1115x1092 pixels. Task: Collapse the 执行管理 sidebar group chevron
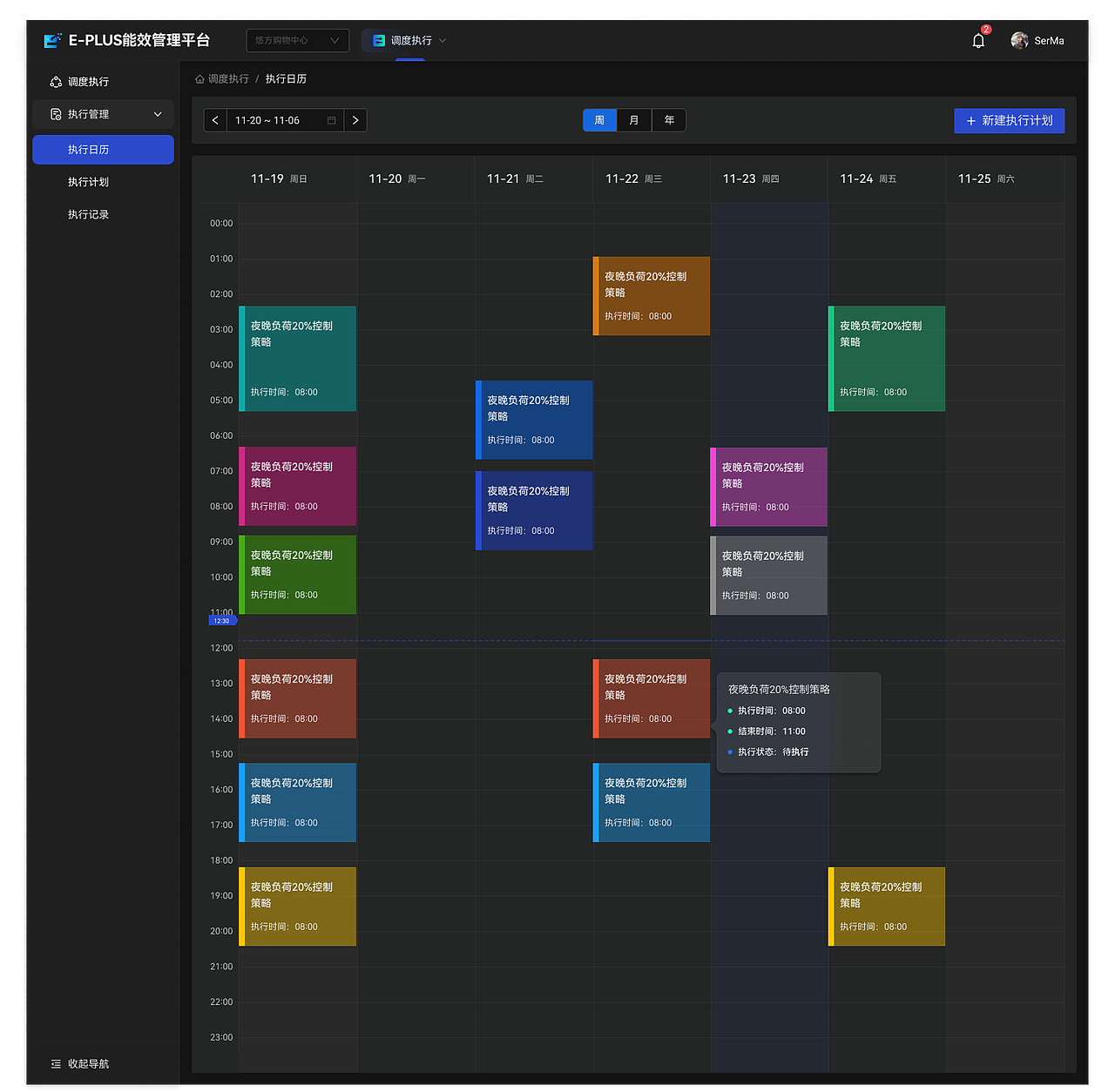pyautogui.click(x=158, y=114)
